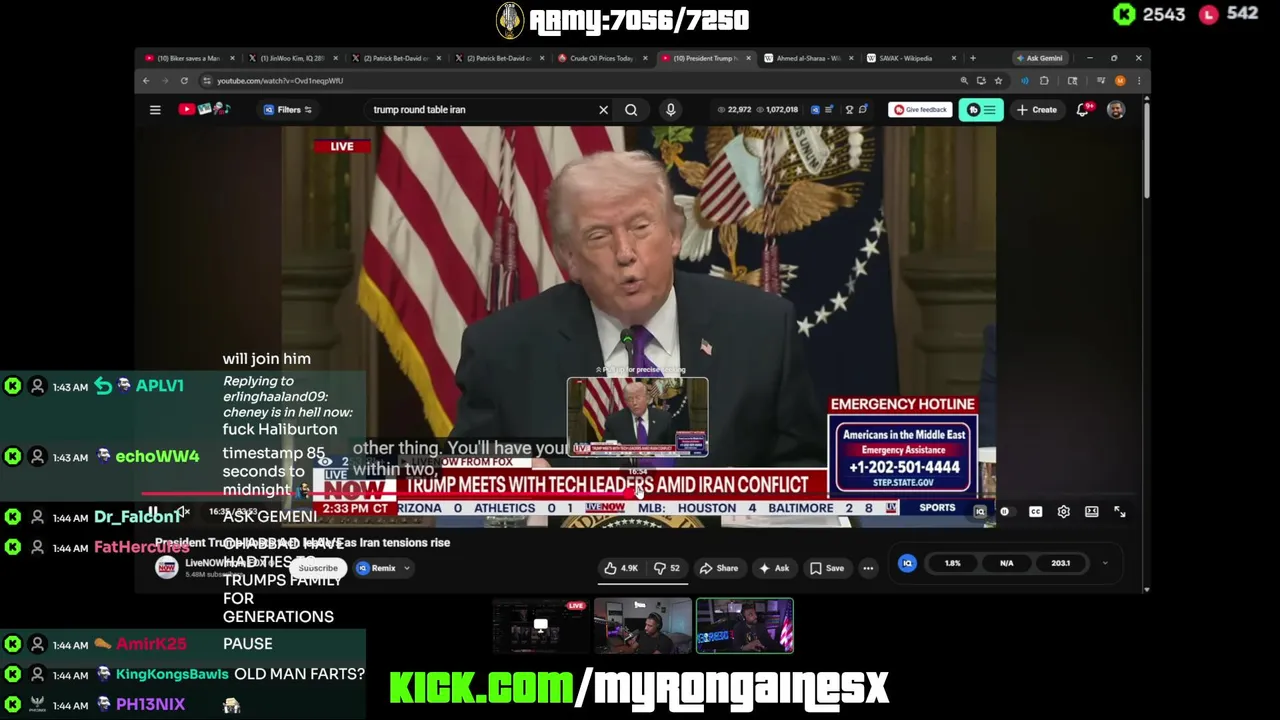The image size is (1280, 720).
Task: Switch to first Patrick Bet-David X tab
Action: (396, 58)
